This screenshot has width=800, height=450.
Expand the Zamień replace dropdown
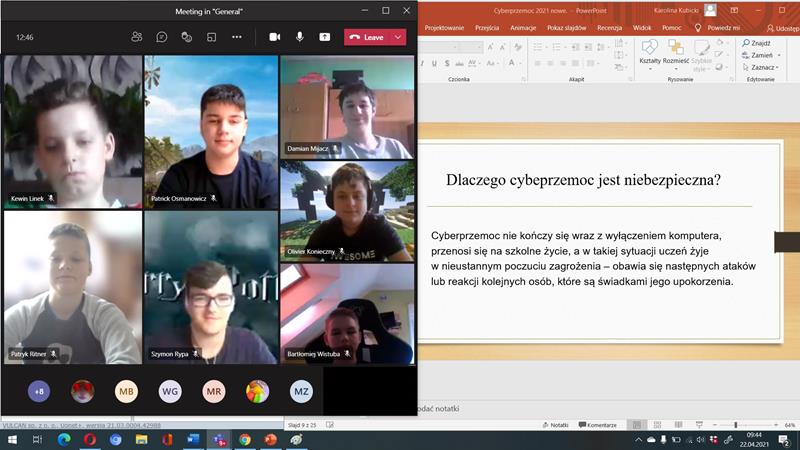pos(778,56)
